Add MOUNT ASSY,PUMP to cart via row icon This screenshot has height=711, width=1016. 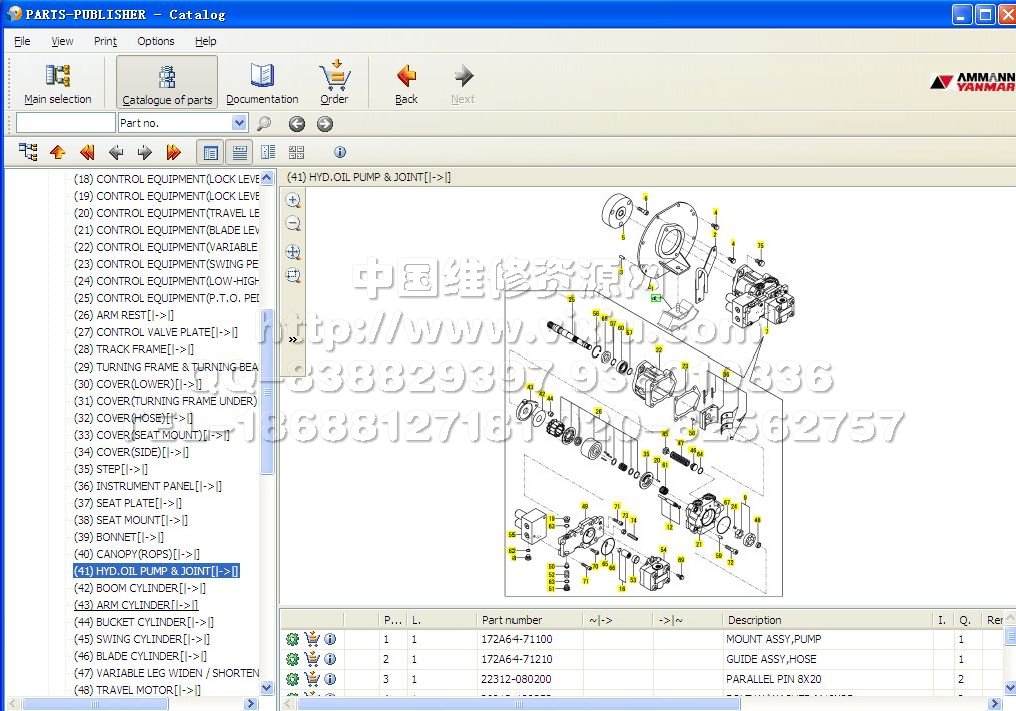pyautogui.click(x=312, y=639)
